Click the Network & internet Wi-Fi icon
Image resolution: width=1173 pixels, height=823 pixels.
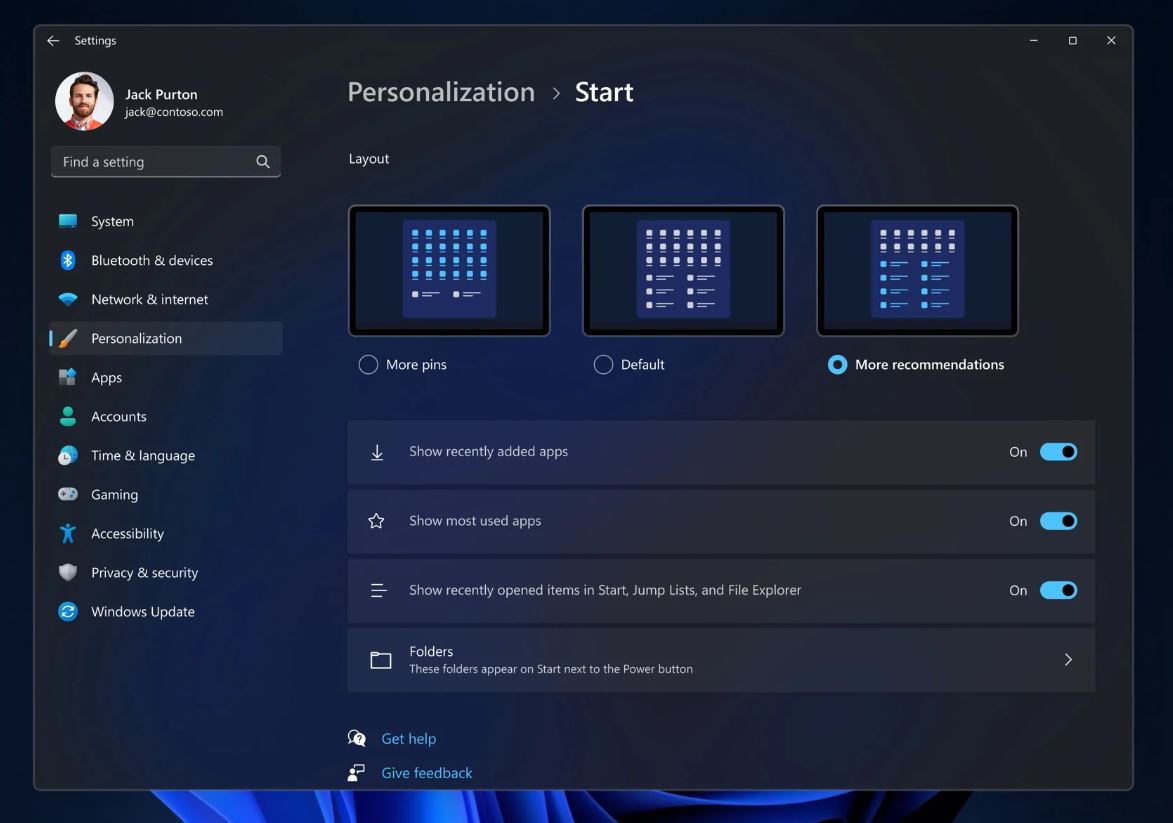point(68,299)
